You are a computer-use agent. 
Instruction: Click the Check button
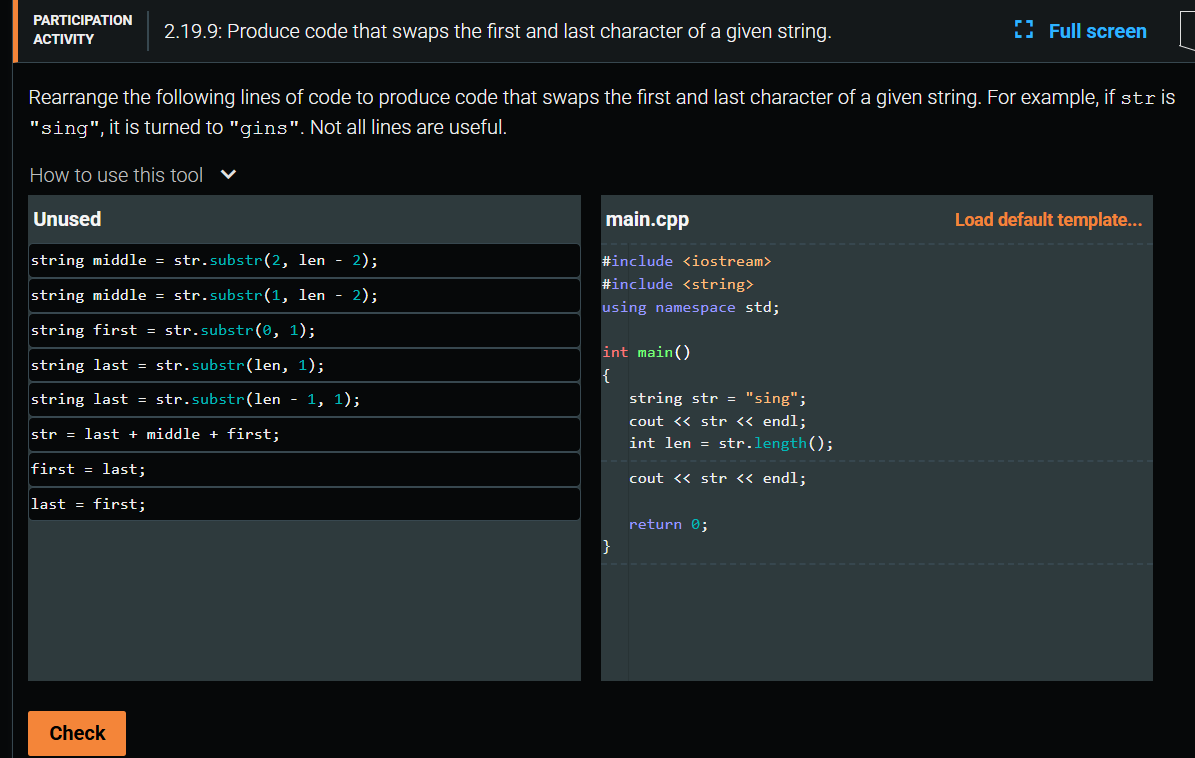[77, 733]
